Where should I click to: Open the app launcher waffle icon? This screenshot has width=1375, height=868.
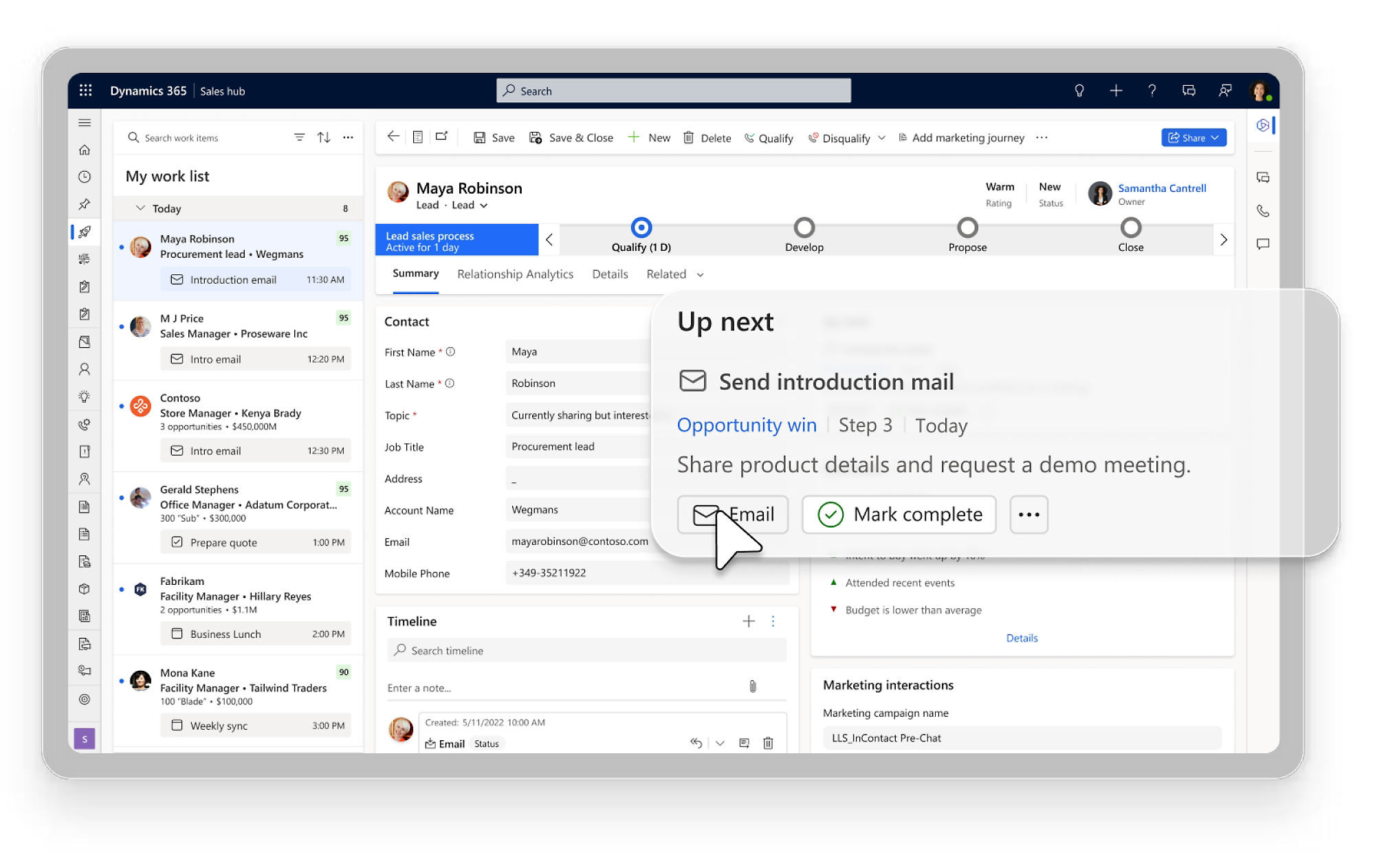(85, 91)
